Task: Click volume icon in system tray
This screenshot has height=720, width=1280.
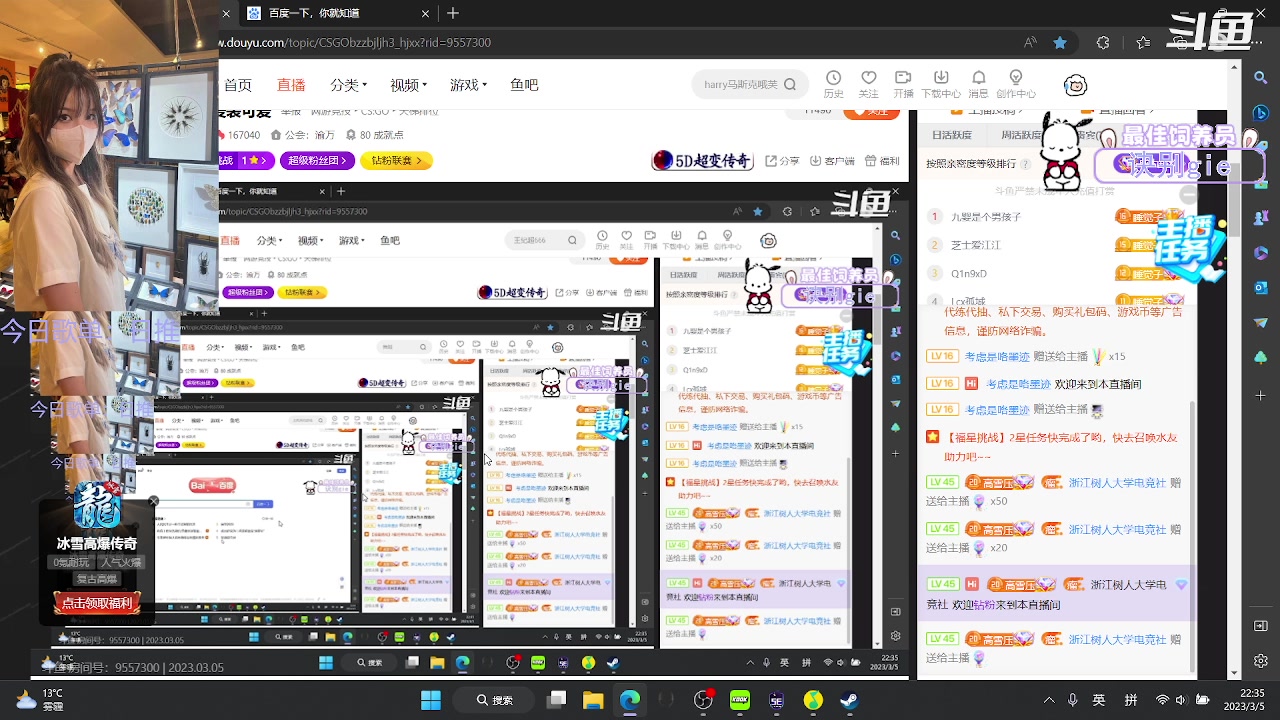Action: [x=1181, y=700]
